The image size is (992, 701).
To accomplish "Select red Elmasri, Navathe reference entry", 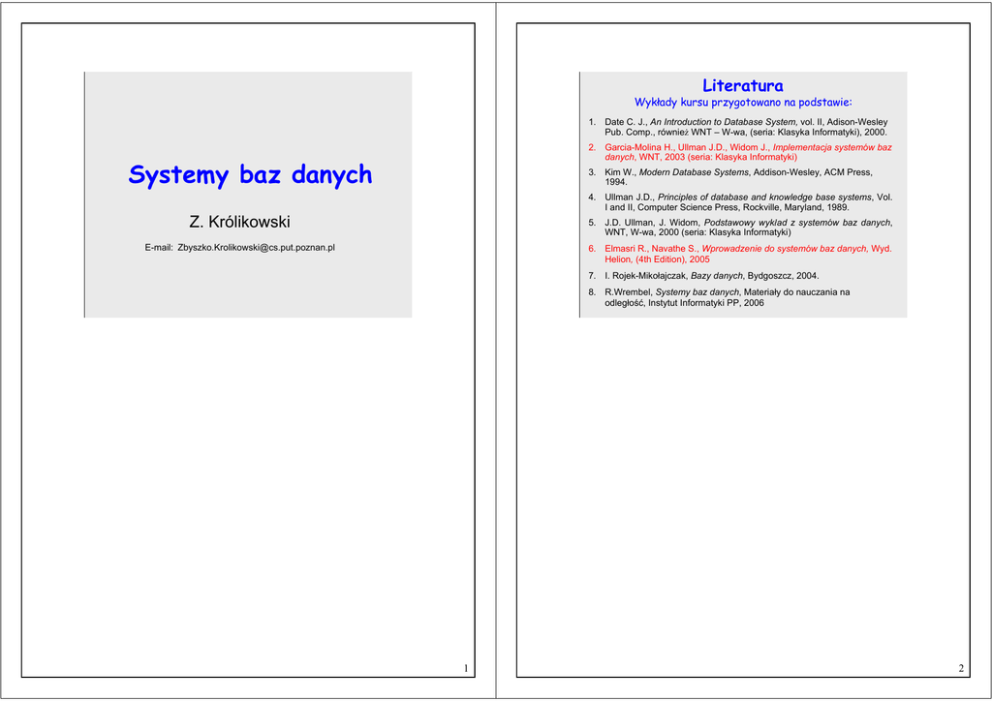I will pos(747,253).
